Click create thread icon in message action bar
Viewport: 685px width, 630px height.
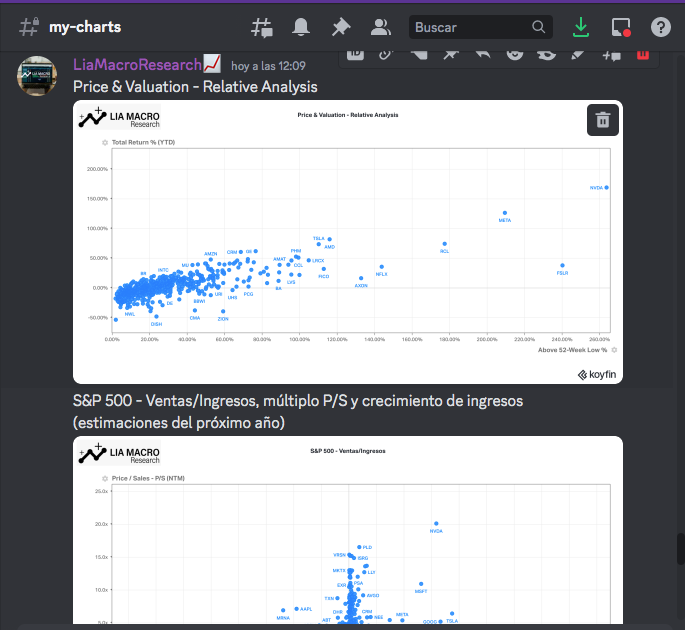pyautogui.click(x=611, y=55)
